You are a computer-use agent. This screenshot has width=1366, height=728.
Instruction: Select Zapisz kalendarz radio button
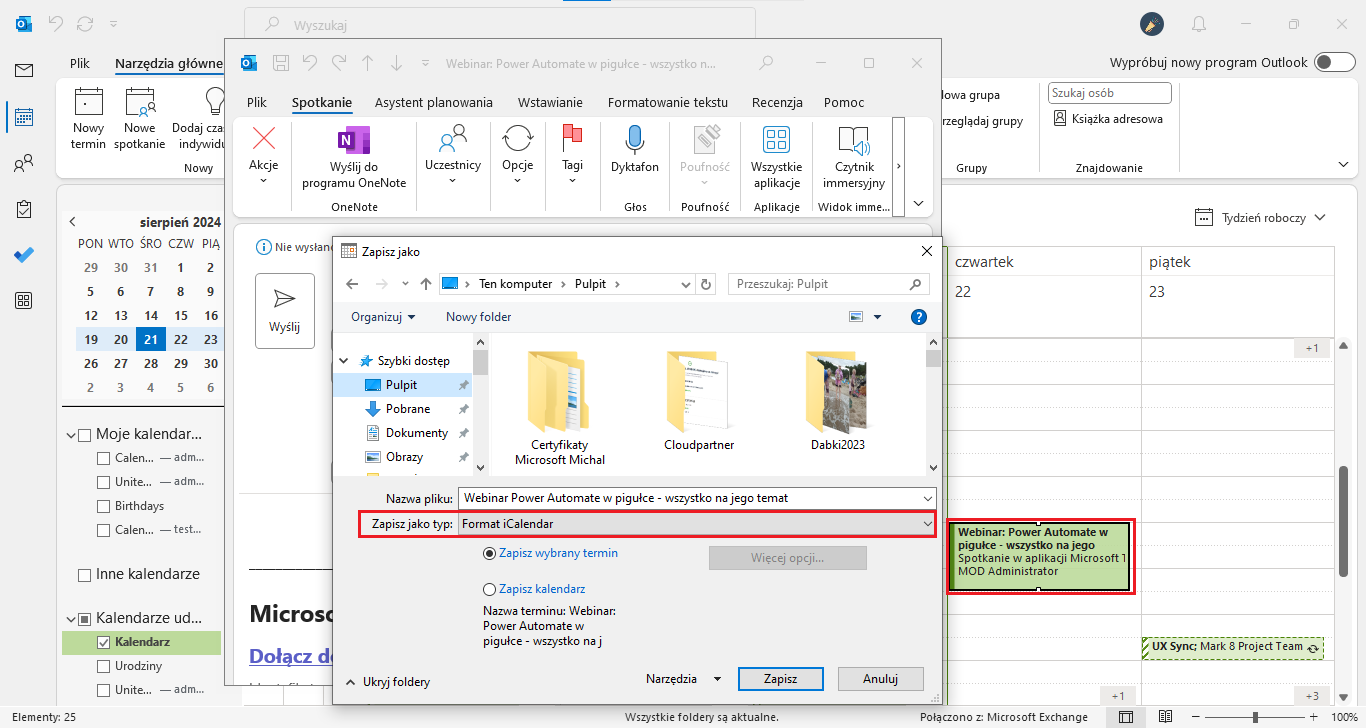(x=489, y=590)
